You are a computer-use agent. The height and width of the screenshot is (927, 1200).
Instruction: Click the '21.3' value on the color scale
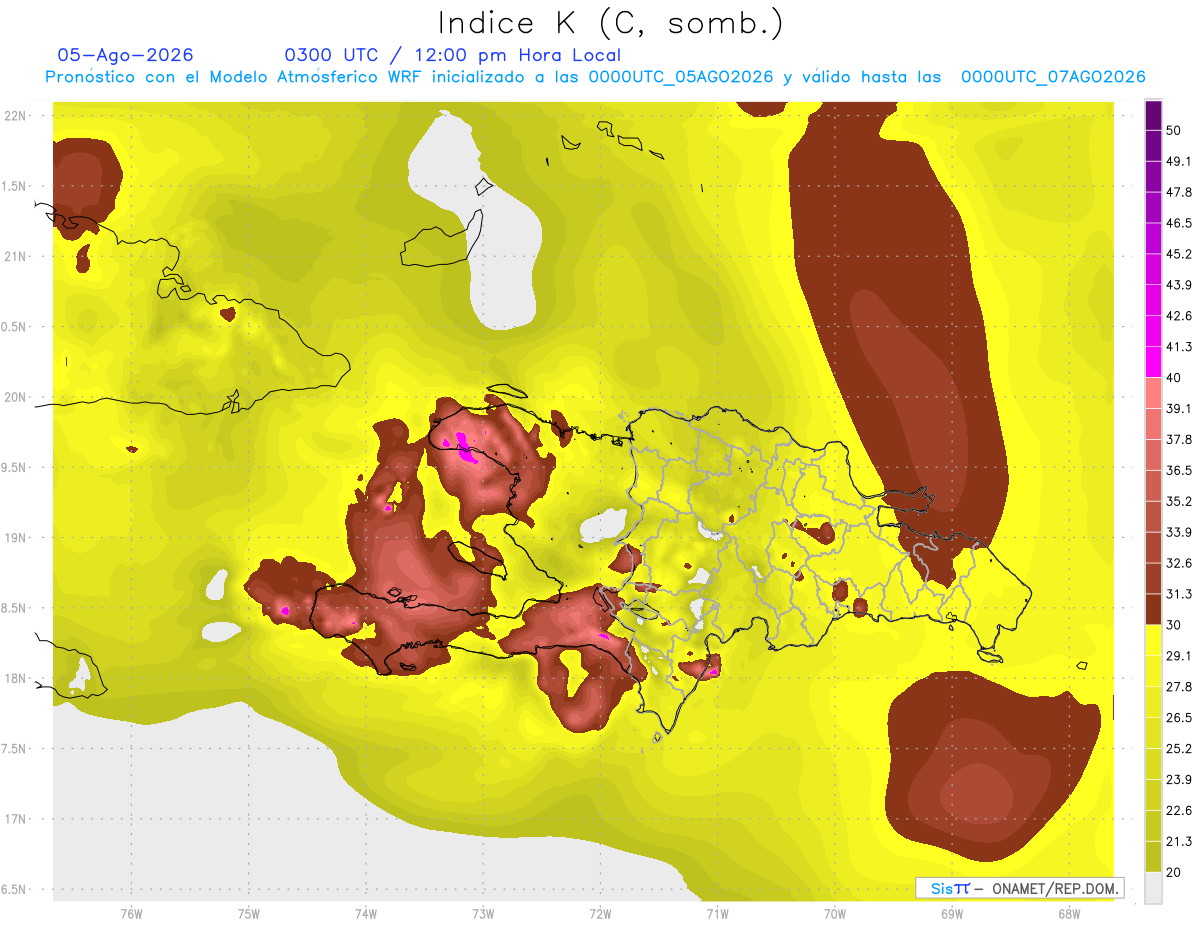click(x=1179, y=842)
